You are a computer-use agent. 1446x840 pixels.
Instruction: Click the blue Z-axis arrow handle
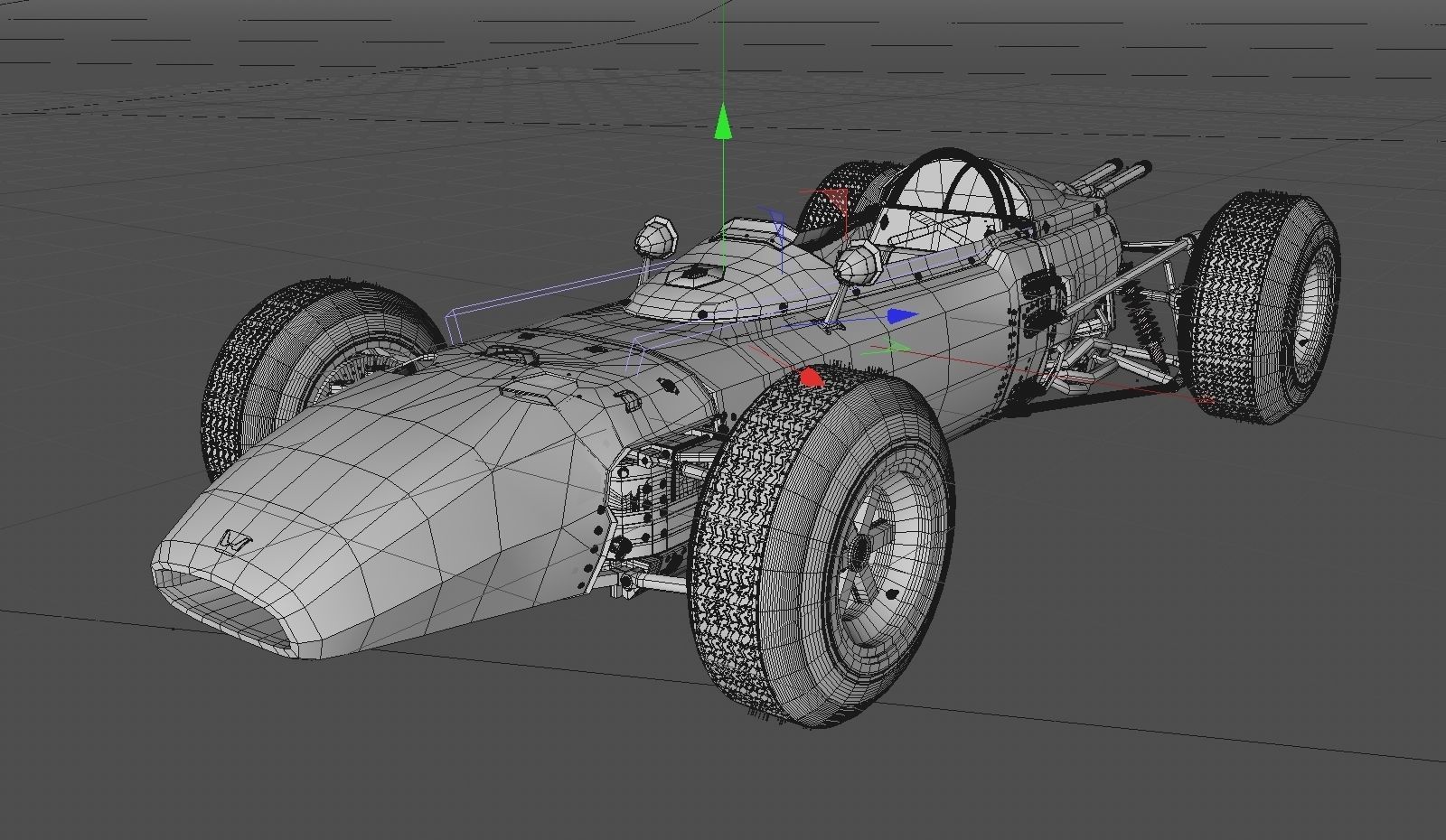[x=902, y=316]
